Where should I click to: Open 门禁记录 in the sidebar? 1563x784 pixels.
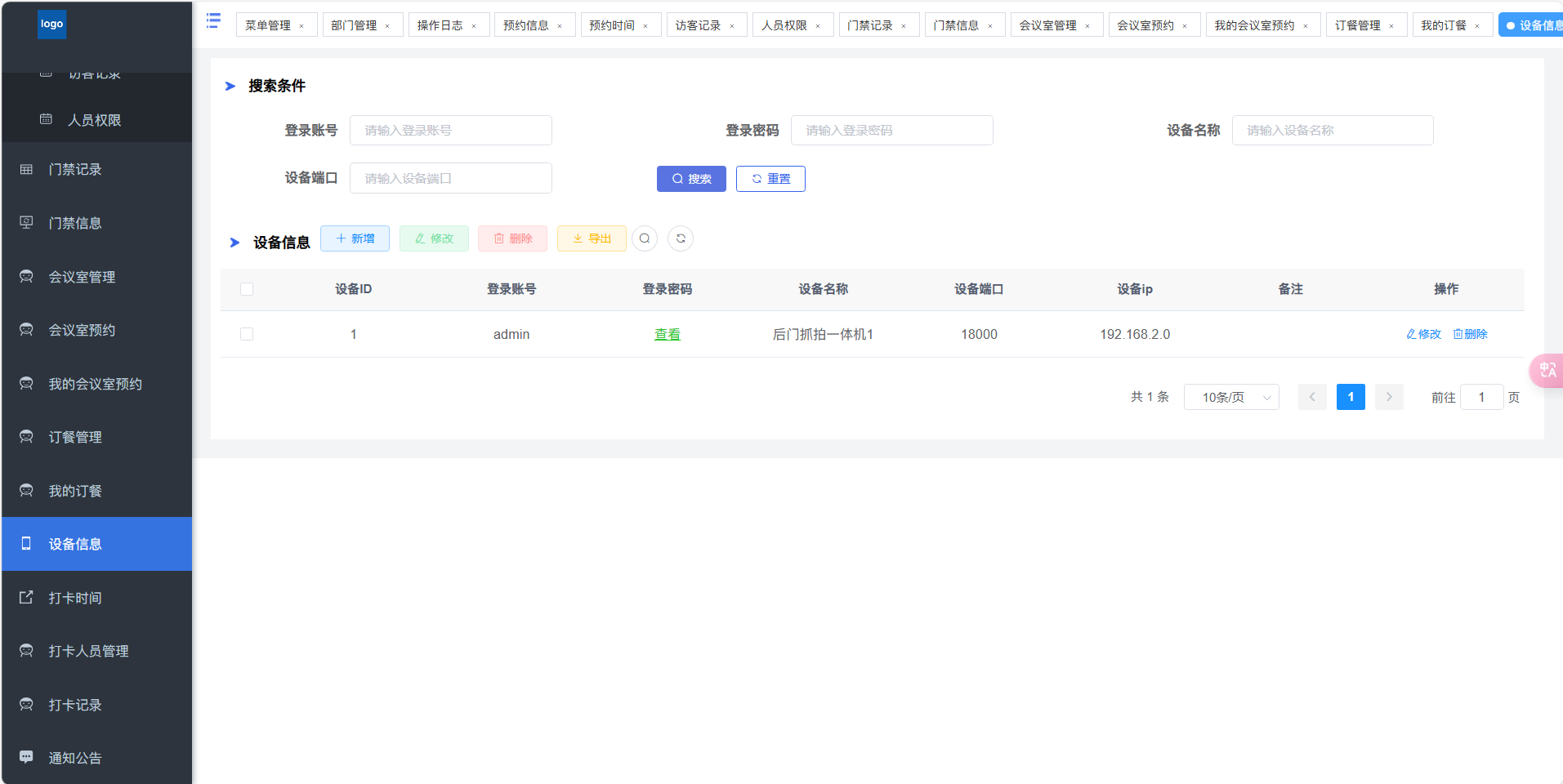[96, 170]
